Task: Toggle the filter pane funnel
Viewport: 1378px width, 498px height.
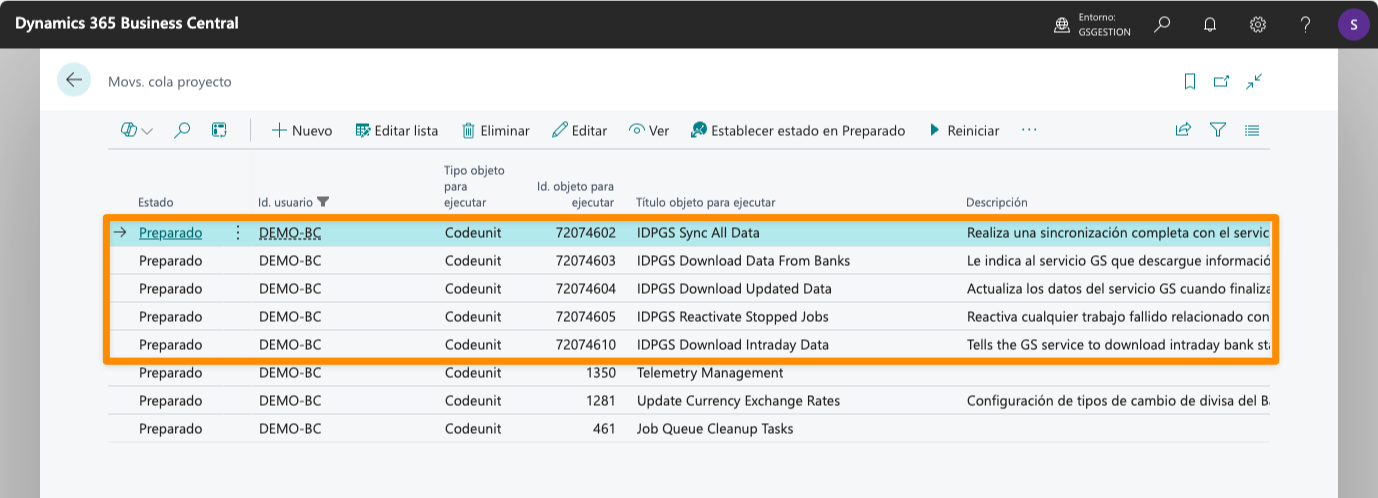Action: click(1218, 130)
